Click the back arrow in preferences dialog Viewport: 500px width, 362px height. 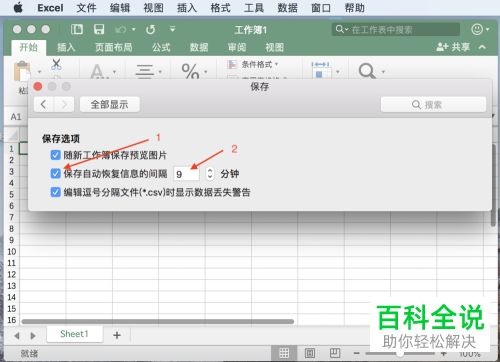[x=44, y=105]
